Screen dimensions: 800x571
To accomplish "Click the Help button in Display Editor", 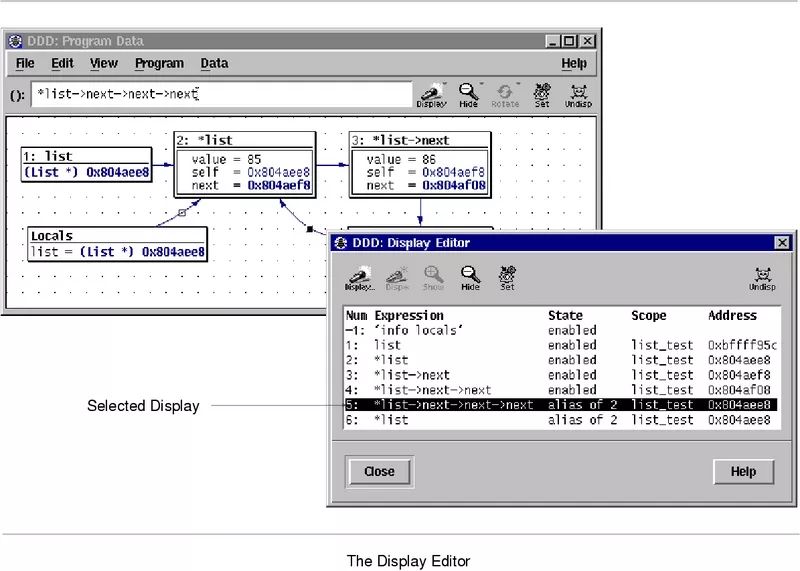I will click(743, 471).
